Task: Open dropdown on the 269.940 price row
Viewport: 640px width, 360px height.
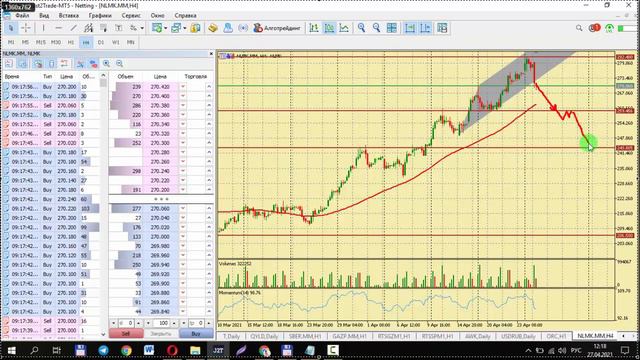Action: pyautogui.click(x=183, y=265)
